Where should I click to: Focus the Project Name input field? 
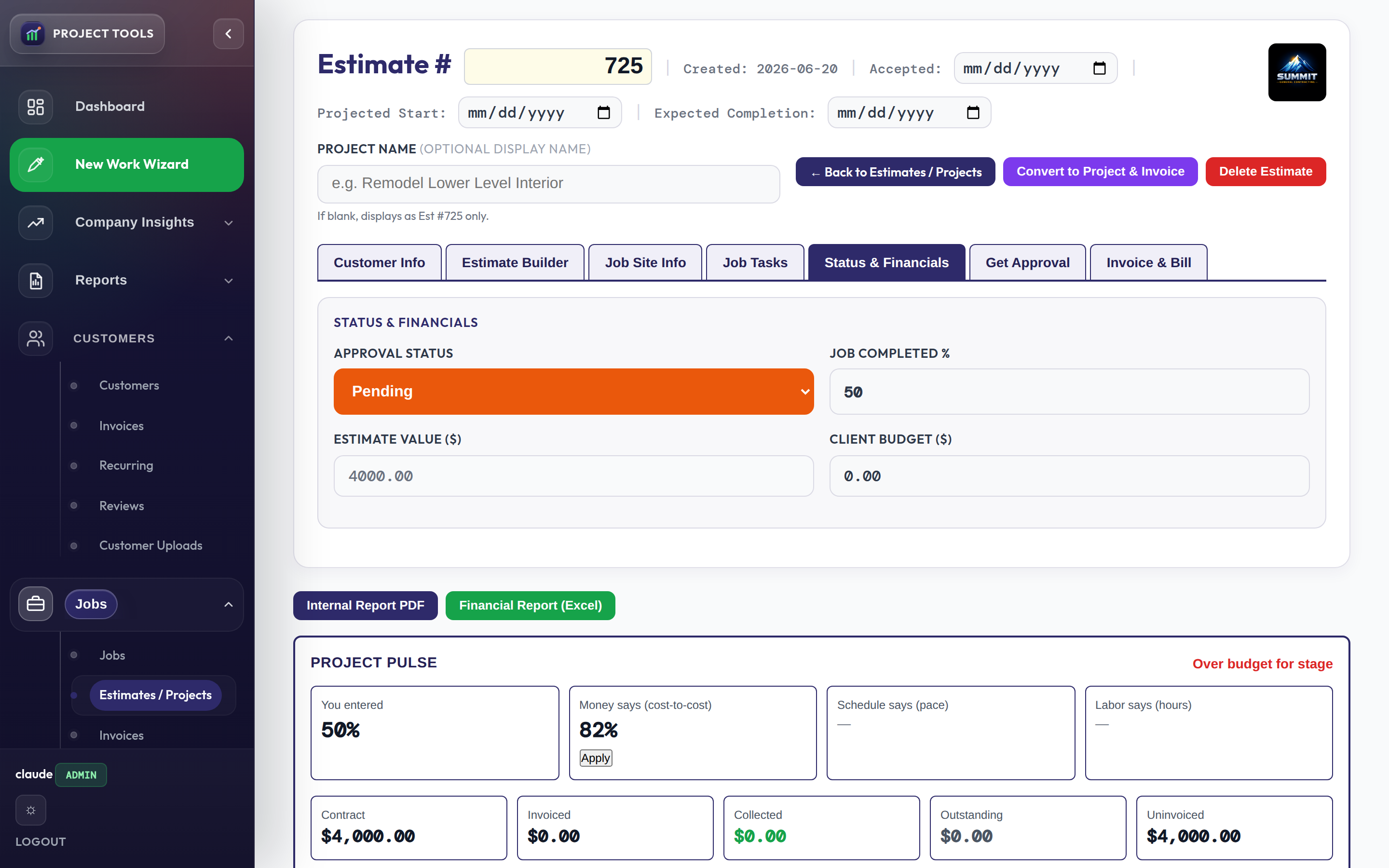click(x=548, y=184)
